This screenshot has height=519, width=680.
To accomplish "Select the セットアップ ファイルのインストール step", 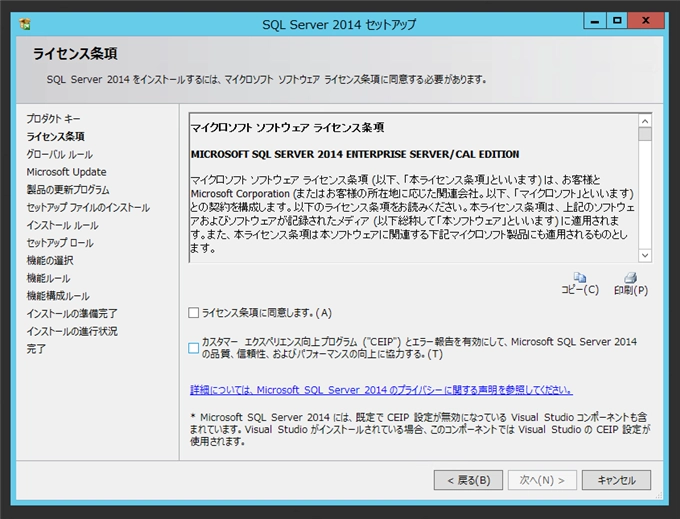I will point(88,207).
